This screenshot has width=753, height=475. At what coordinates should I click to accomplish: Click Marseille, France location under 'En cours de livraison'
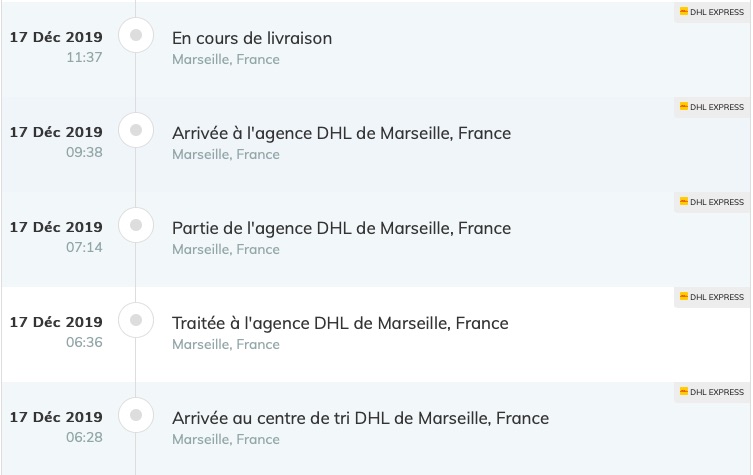226,60
